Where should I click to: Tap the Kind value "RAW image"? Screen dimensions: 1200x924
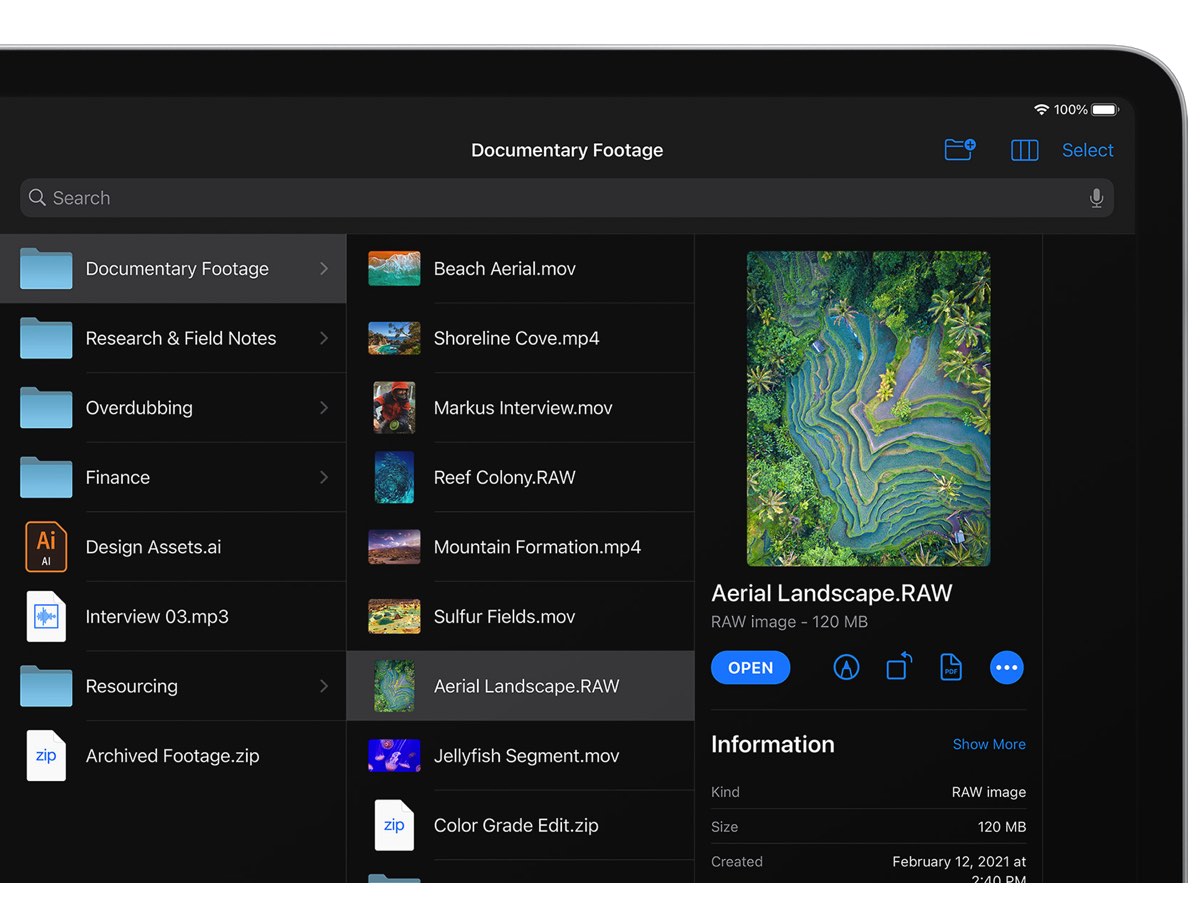coord(988,792)
